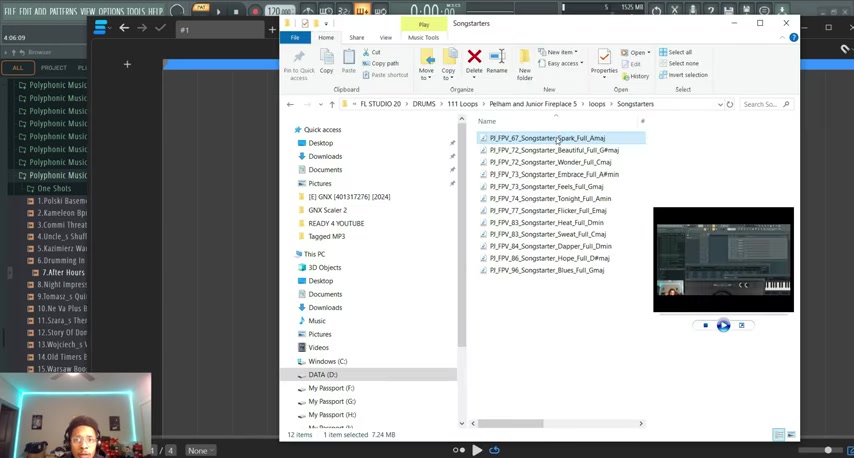
Task: Click the Explorer help question mark icon
Action: [x=794, y=38]
